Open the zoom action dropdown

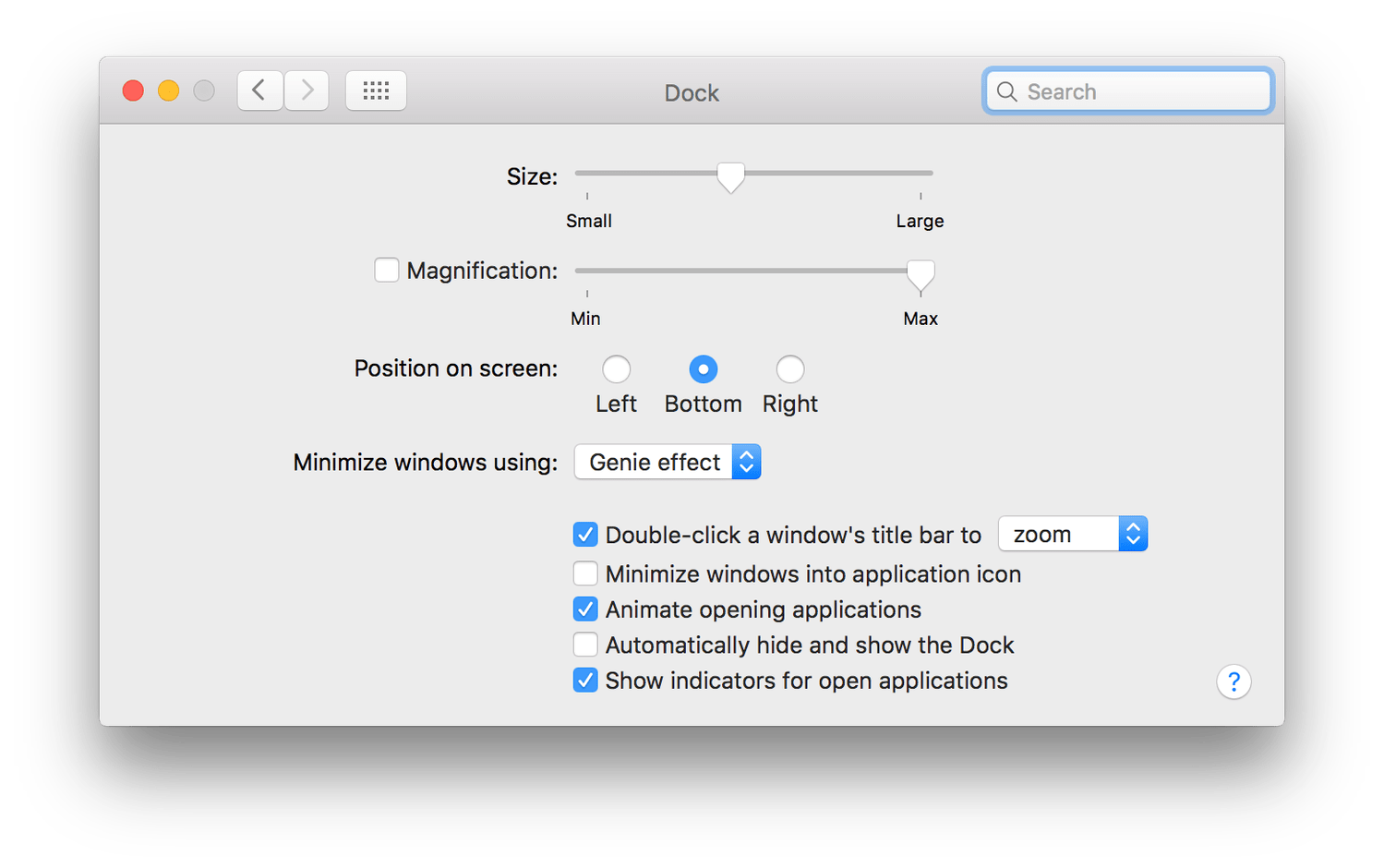tap(1073, 534)
